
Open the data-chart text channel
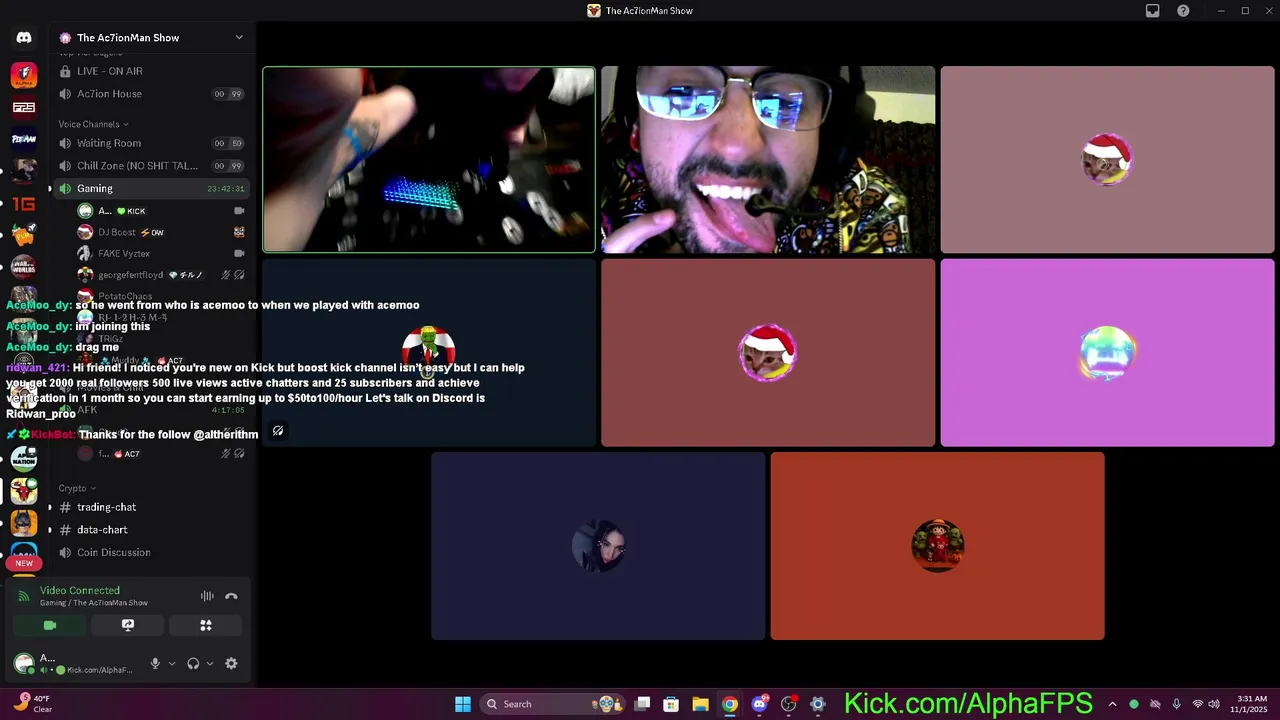point(150,530)
